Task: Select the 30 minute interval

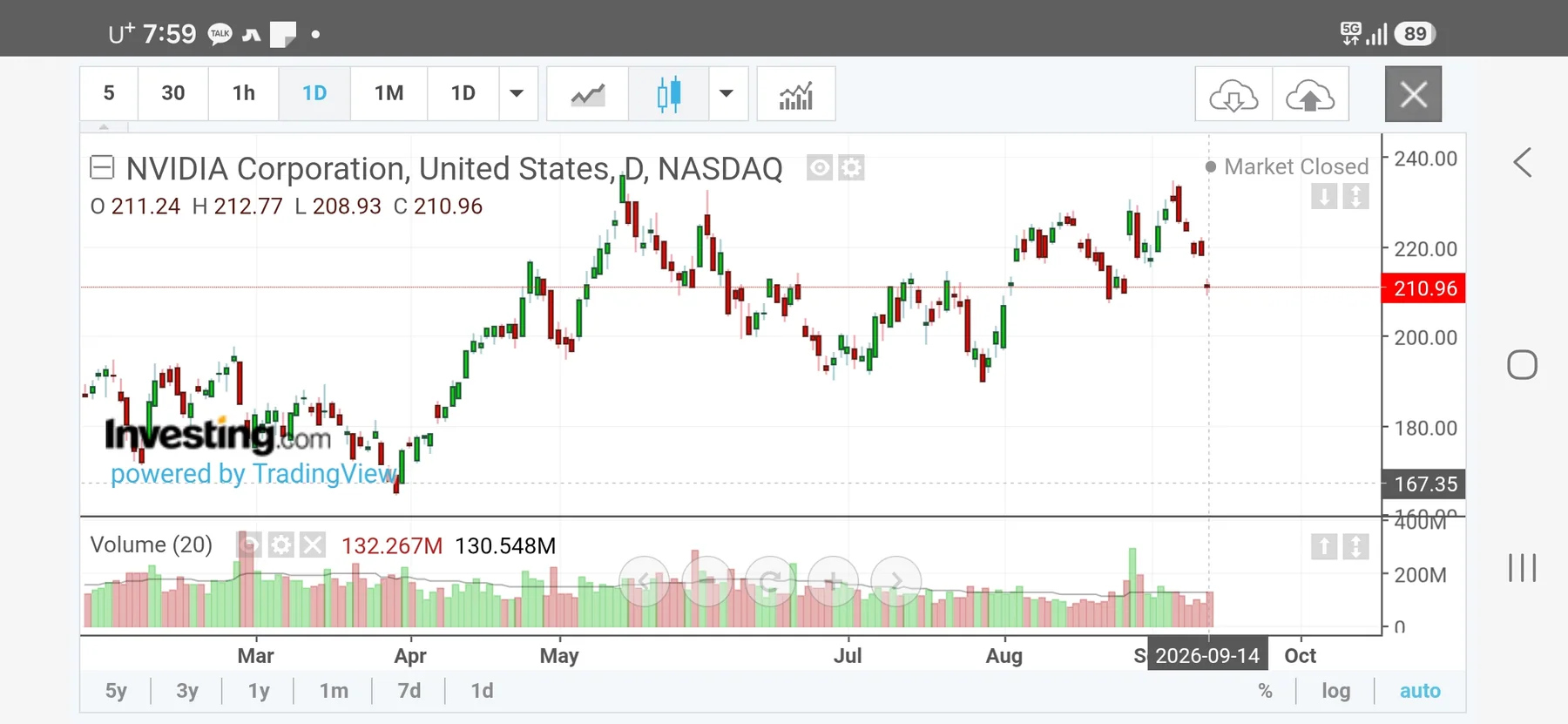Action: pos(173,93)
